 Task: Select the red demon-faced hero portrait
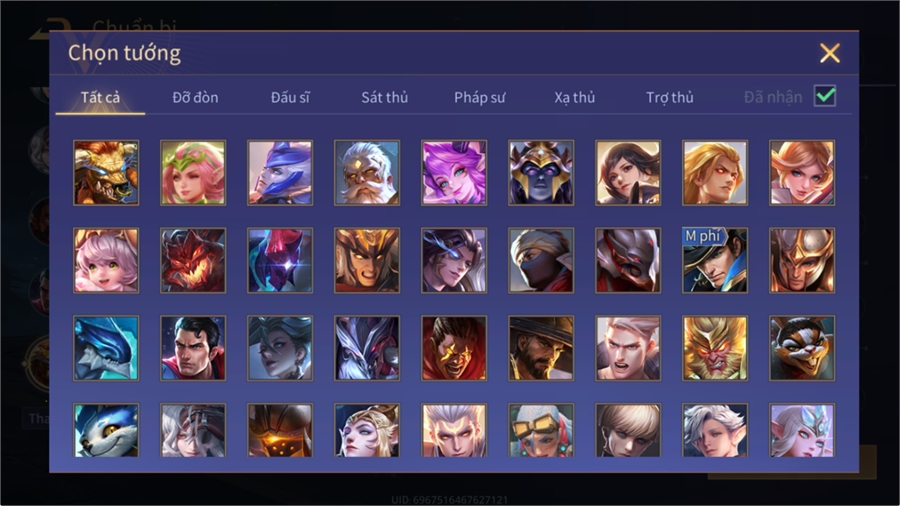(193, 260)
